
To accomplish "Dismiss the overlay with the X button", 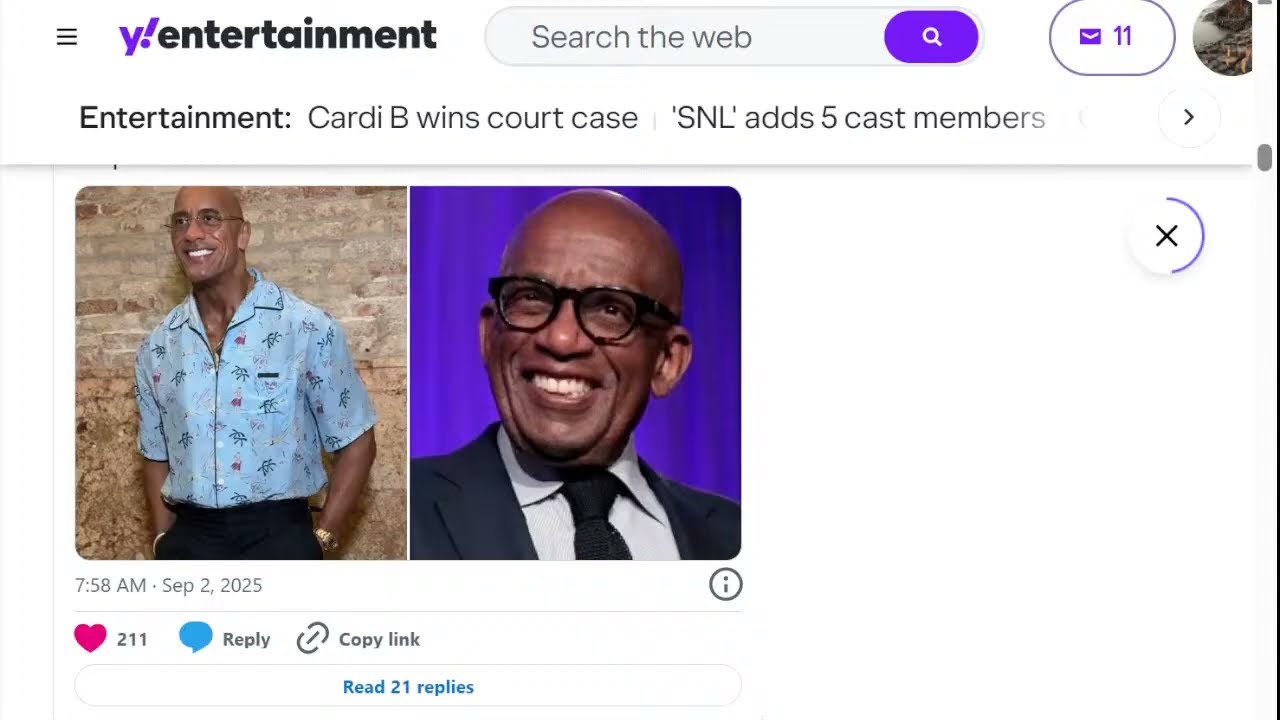I will (x=1166, y=236).
